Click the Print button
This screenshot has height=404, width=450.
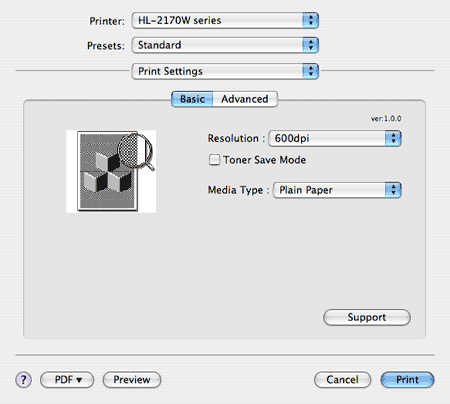tap(407, 380)
